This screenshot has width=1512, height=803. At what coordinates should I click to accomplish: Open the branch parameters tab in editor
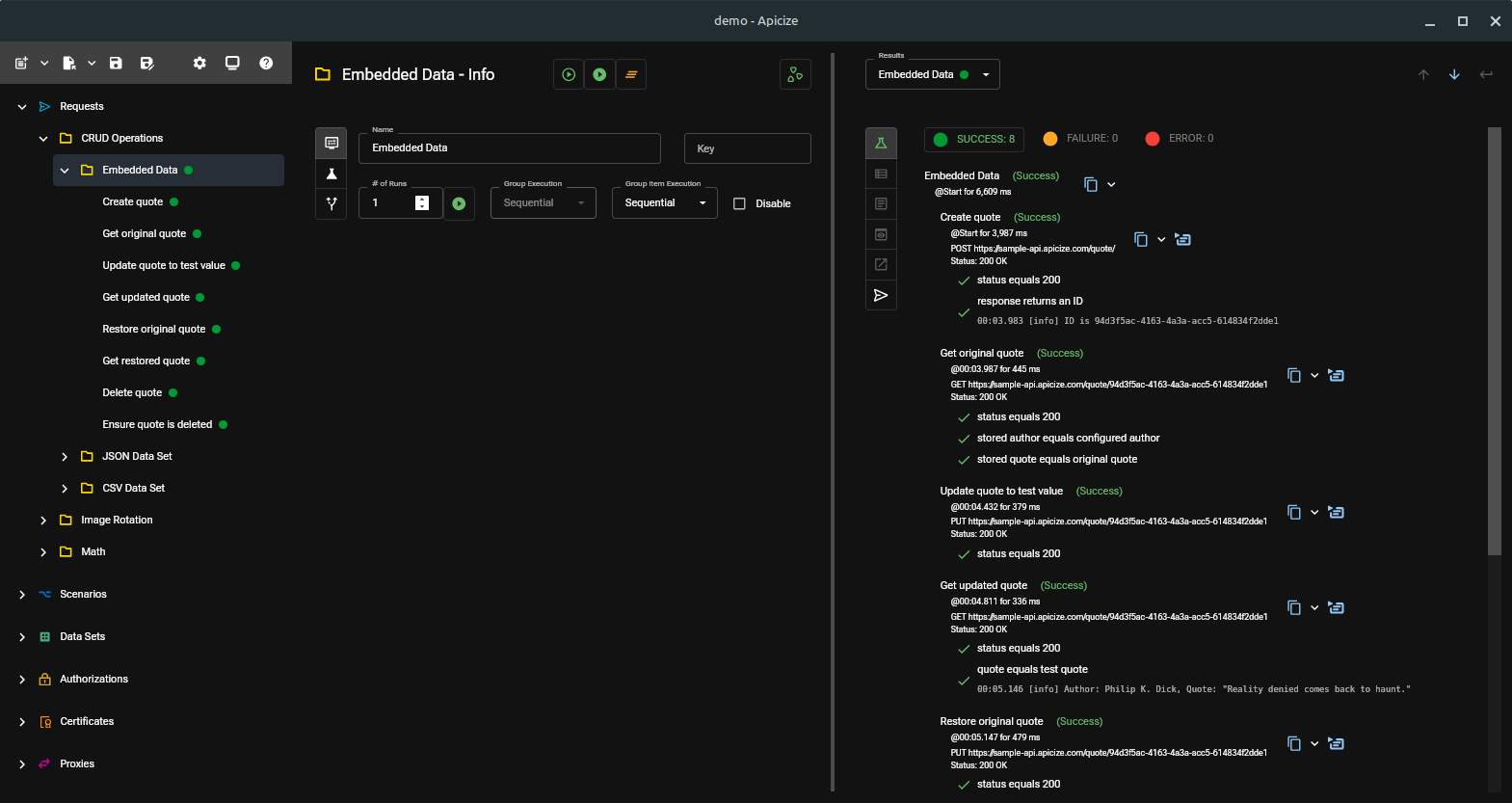click(332, 203)
